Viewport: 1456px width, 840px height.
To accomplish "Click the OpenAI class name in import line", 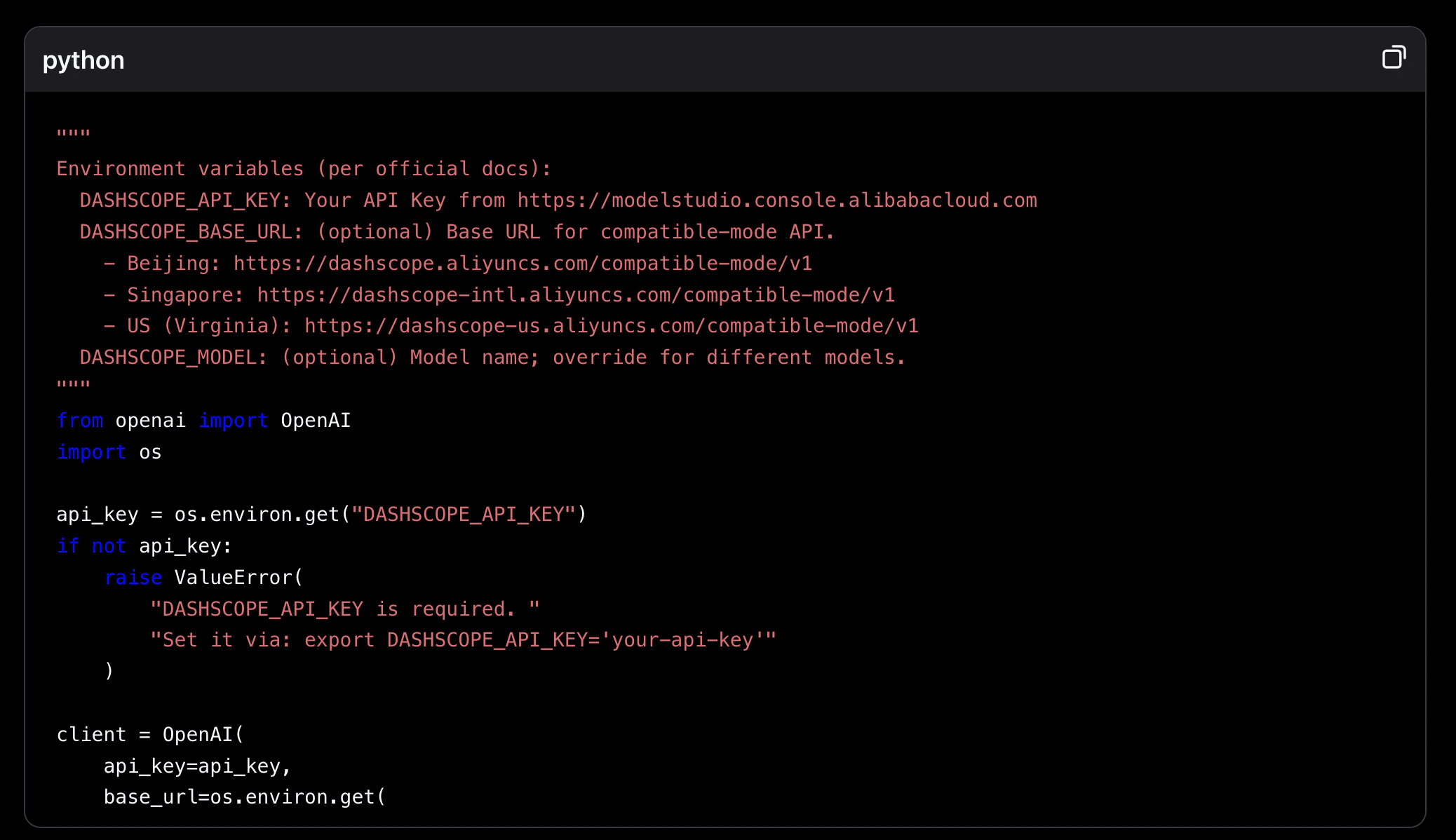I will point(316,421).
